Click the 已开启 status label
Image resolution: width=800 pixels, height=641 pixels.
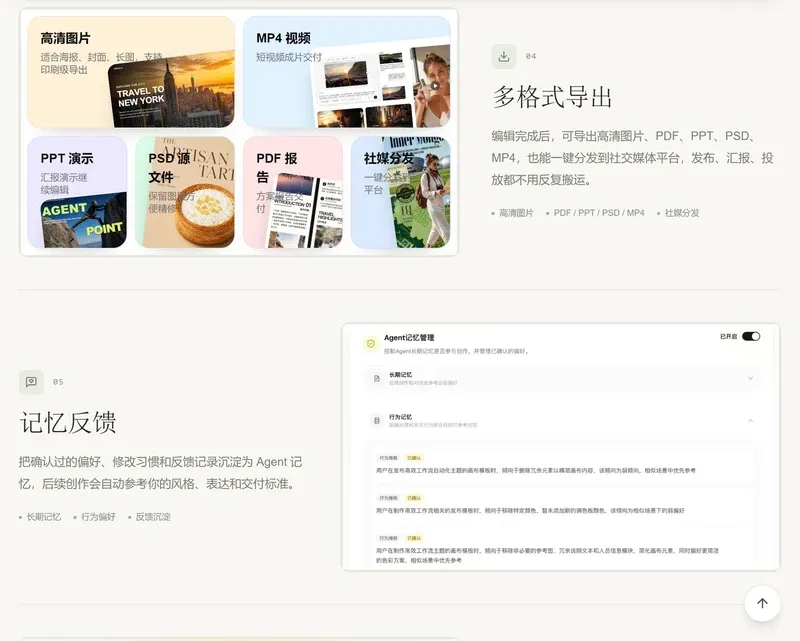(729, 336)
